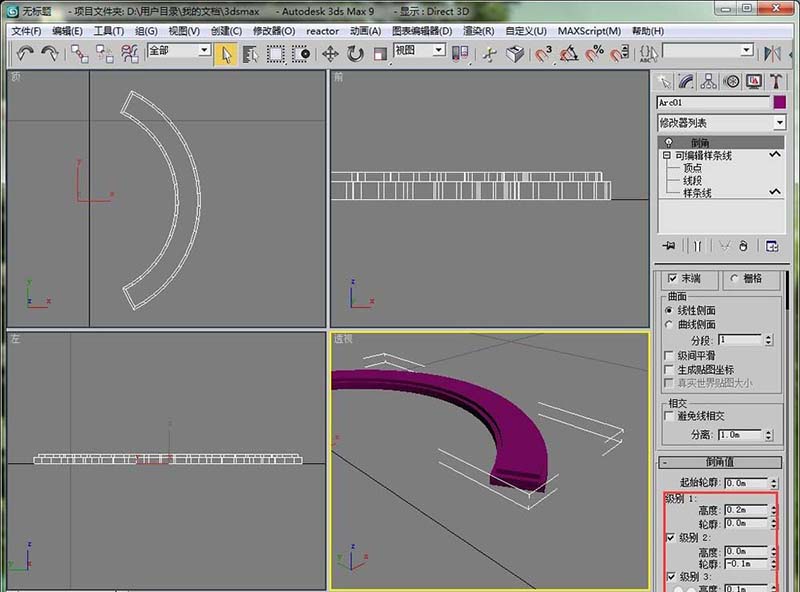Collapse the 可编辑样条线 tree node
The image size is (800, 592).
pyautogui.click(x=666, y=156)
